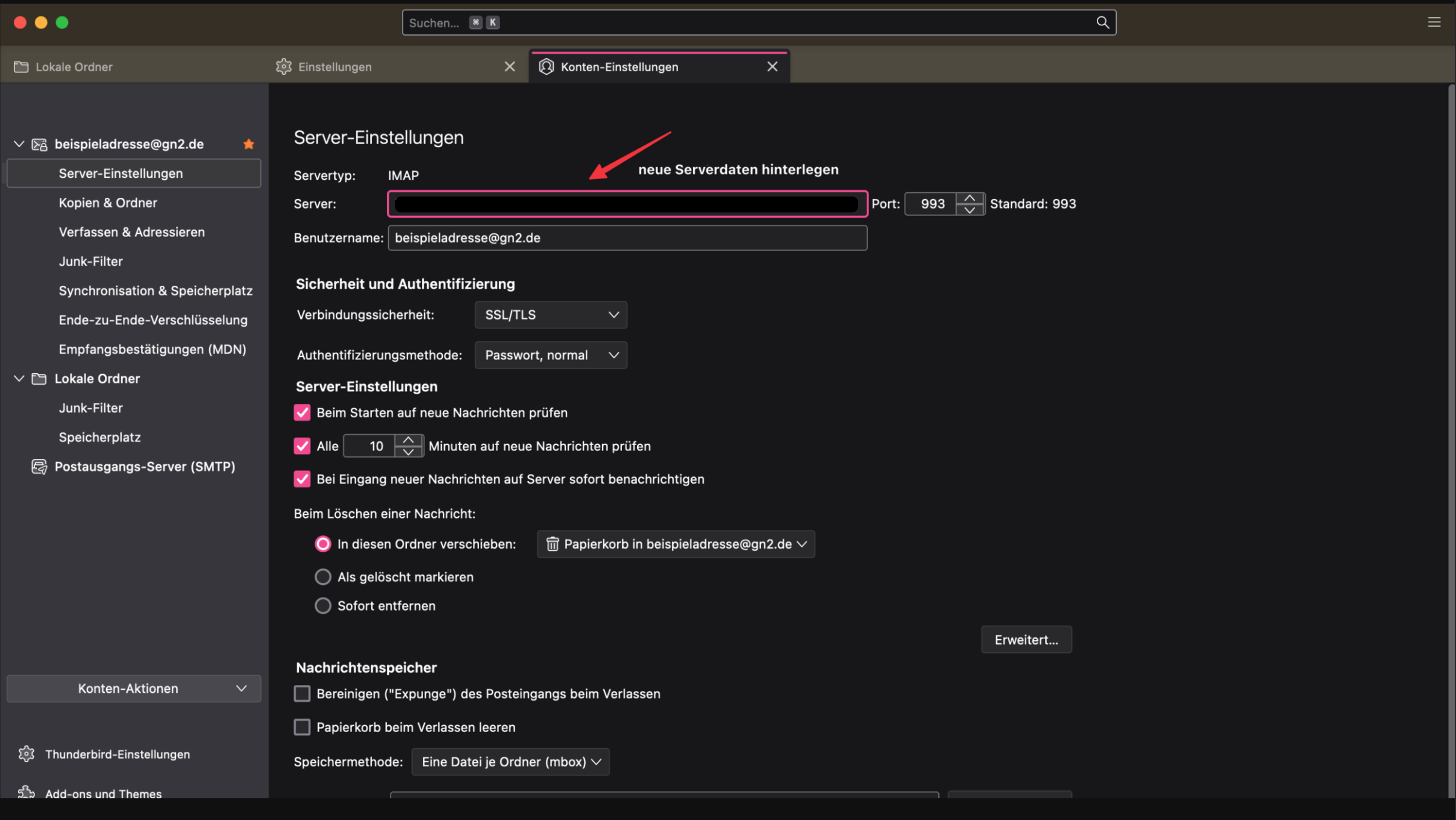
Task: Click the Add-ons und Themes puzzle icon
Action: click(x=26, y=792)
